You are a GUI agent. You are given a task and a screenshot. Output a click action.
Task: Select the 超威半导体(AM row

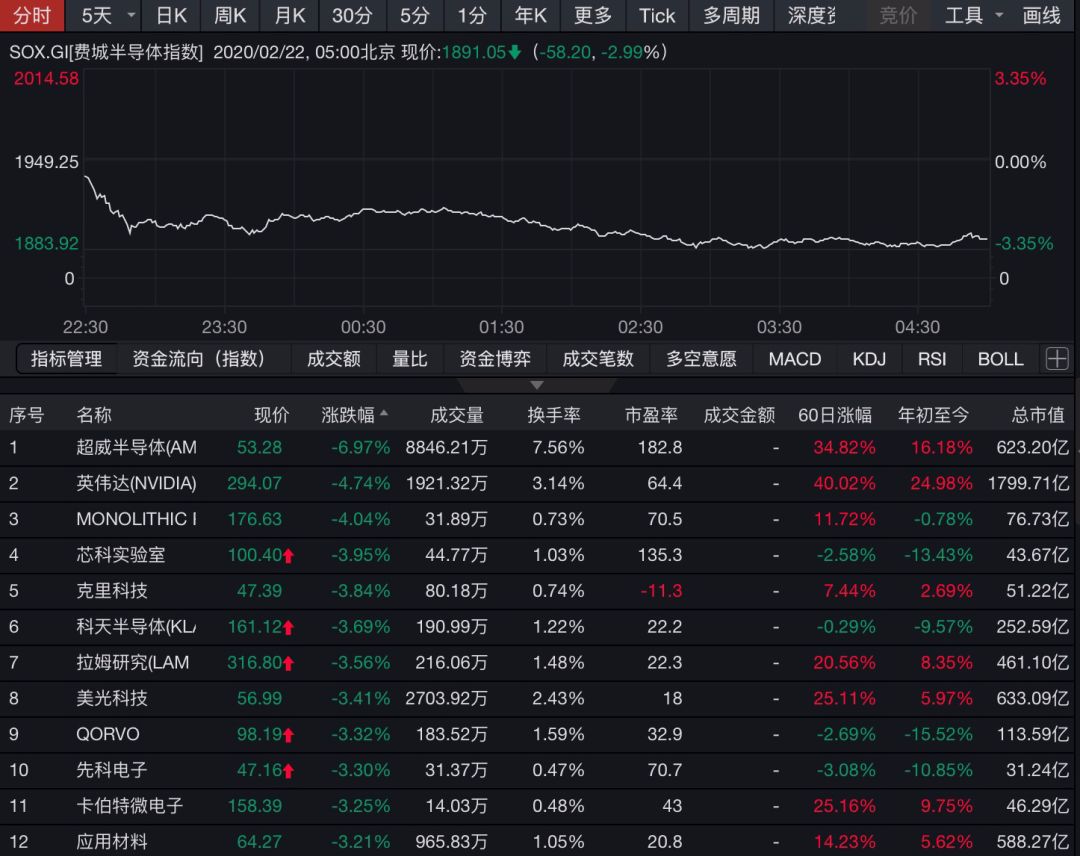[x=537, y=448]
